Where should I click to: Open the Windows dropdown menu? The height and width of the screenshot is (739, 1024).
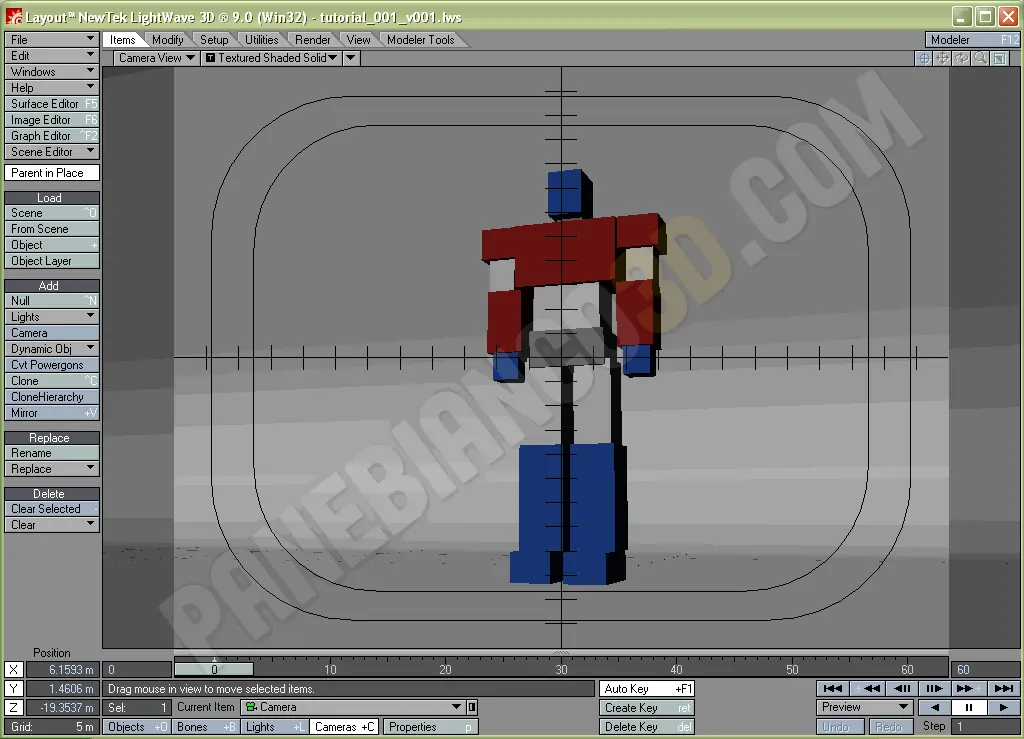click(x=52, y=72)
